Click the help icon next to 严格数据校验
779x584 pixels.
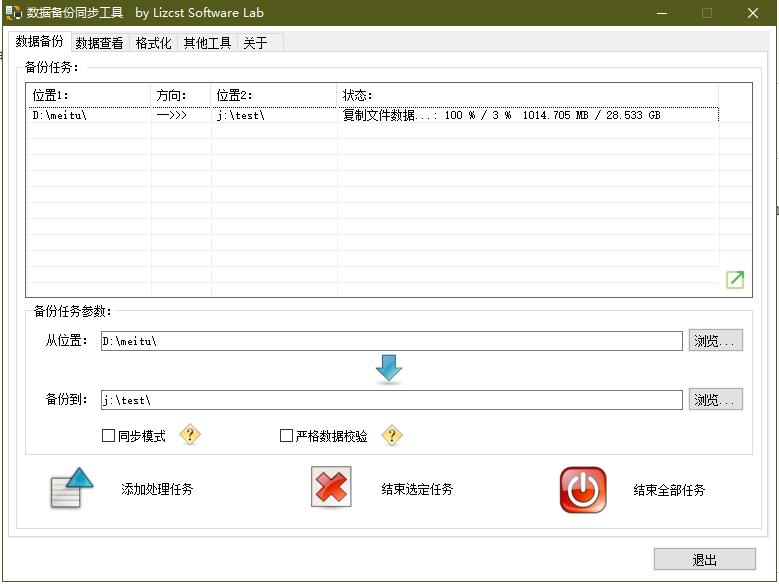pos(392,435)
